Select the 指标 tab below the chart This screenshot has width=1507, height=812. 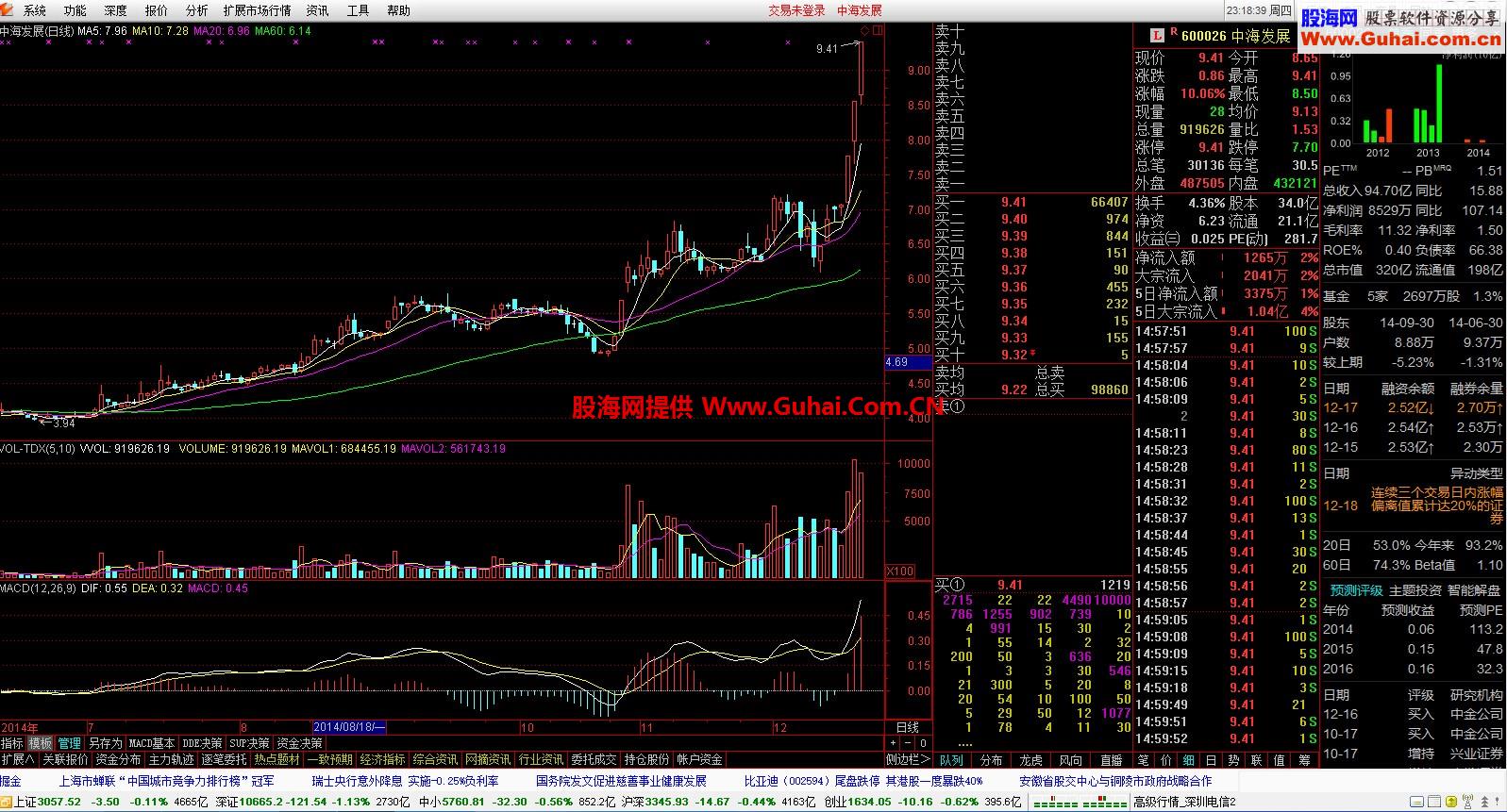point(12,743)
